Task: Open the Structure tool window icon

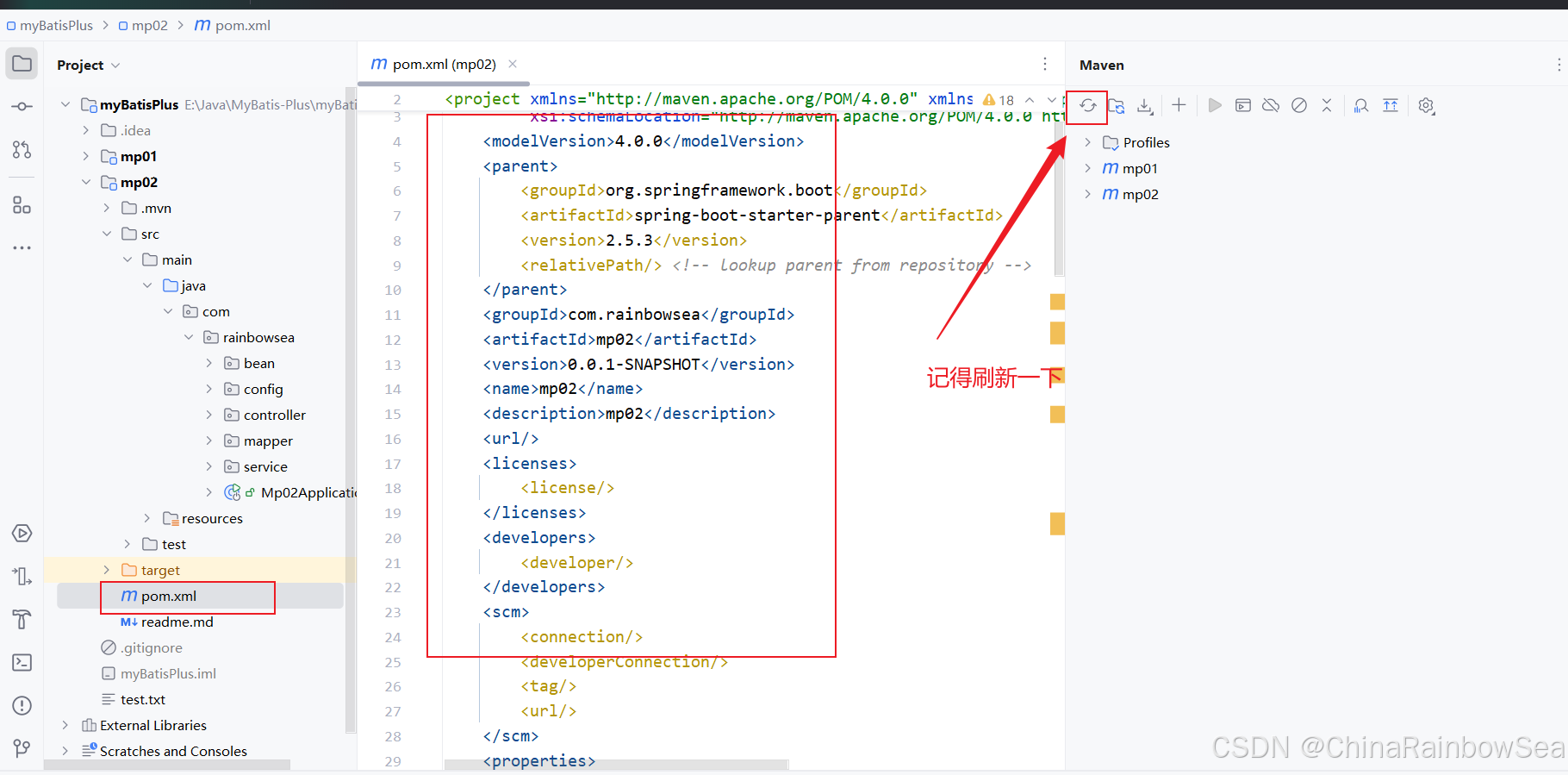Action: click(22, 205)
